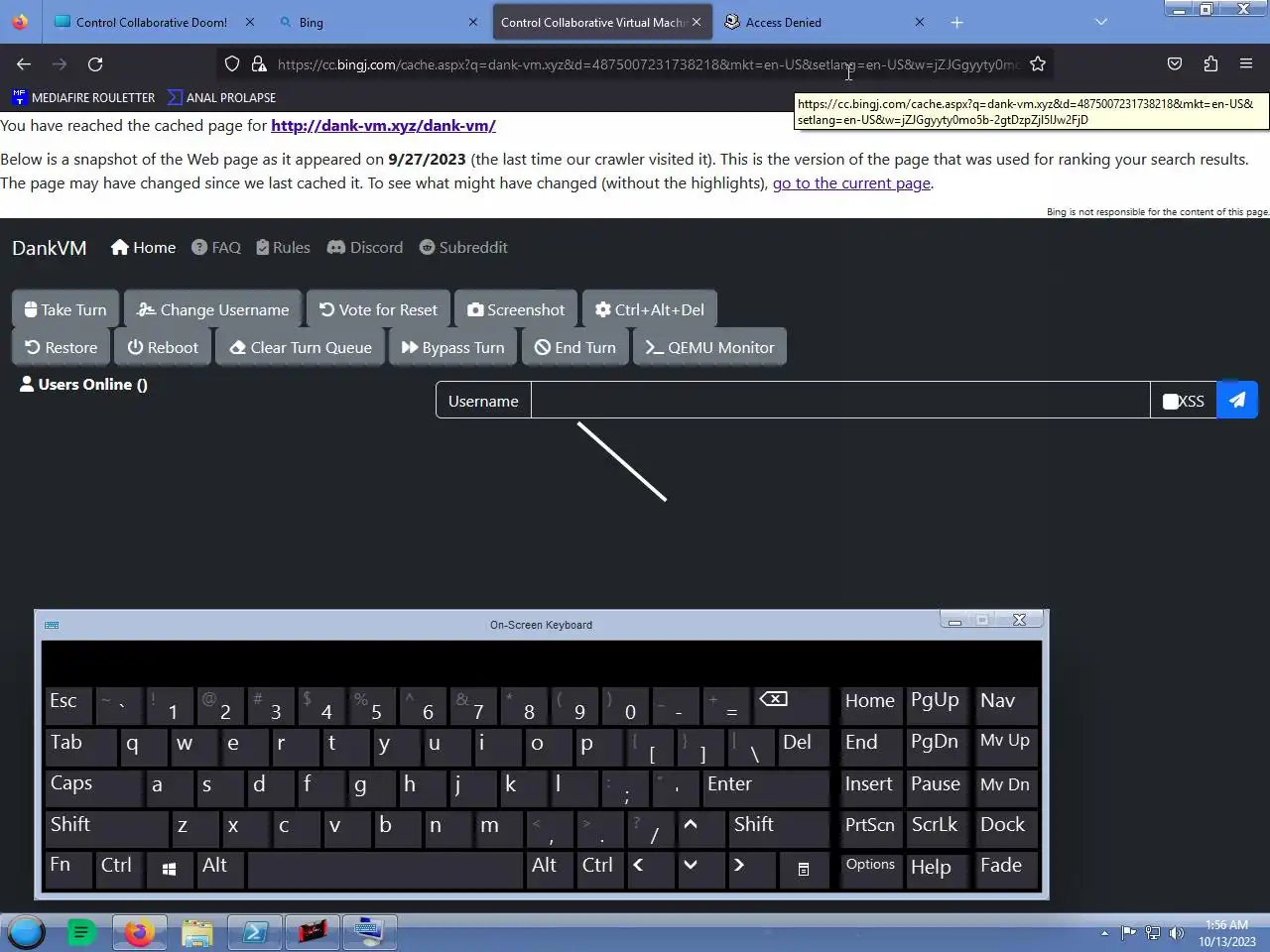Image resolution: width=1270 pixels, height=952 pixels.
Task: Click the Windows logo key
Action: click(170, 868)
